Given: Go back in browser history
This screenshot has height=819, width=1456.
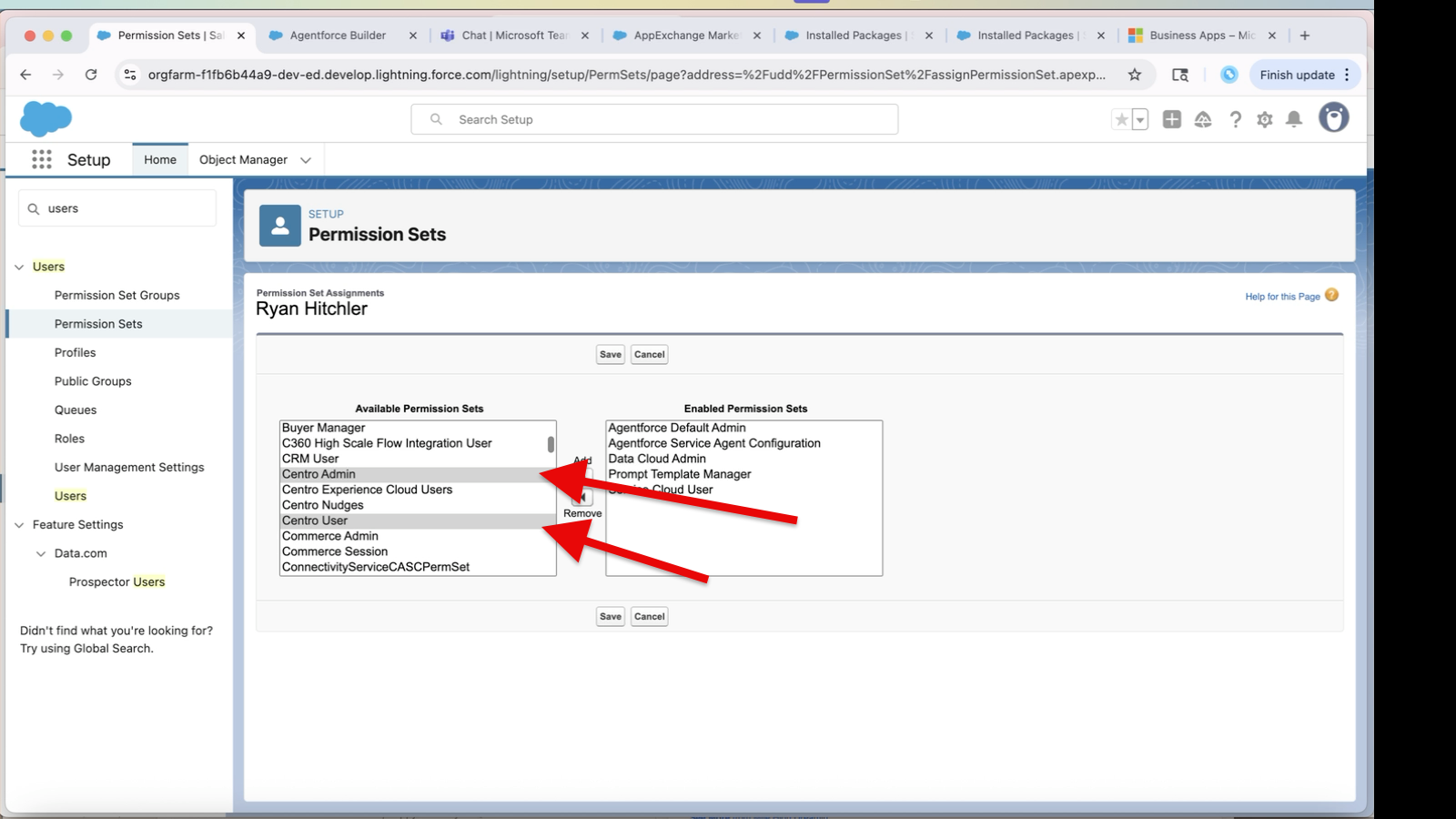Looking at the screenshot, I should 25,75.
